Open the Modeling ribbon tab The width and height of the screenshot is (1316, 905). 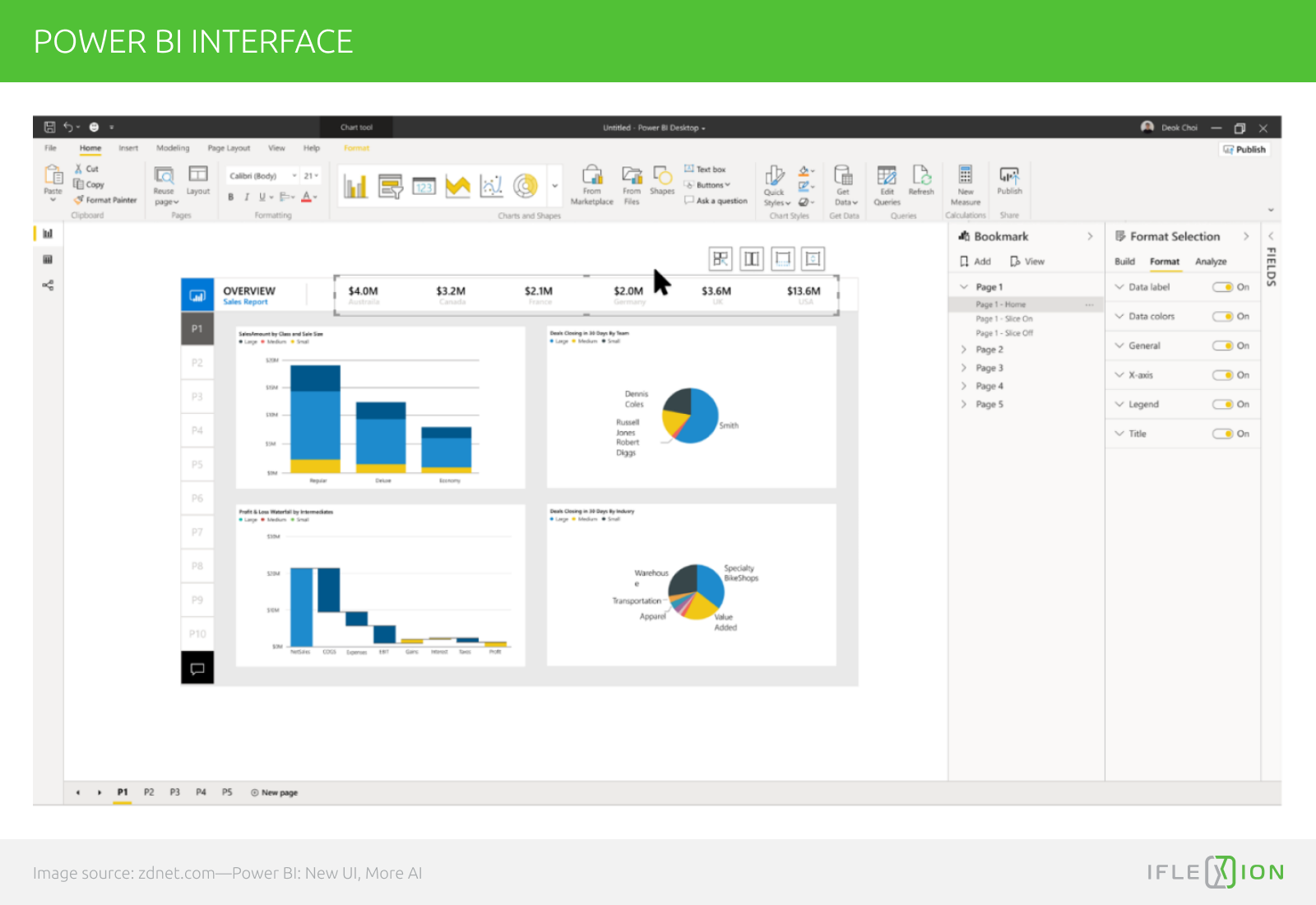[173, 148]
